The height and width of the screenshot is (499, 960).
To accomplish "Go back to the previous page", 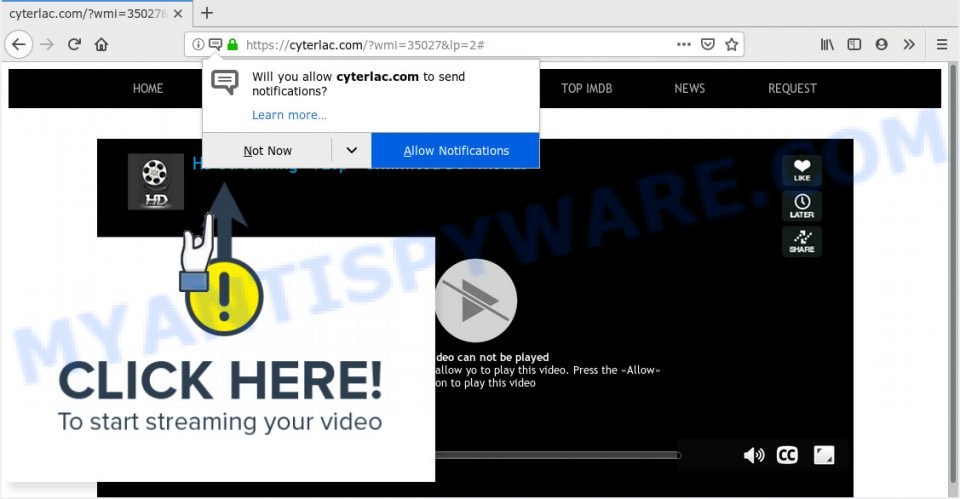I will 19,45.
